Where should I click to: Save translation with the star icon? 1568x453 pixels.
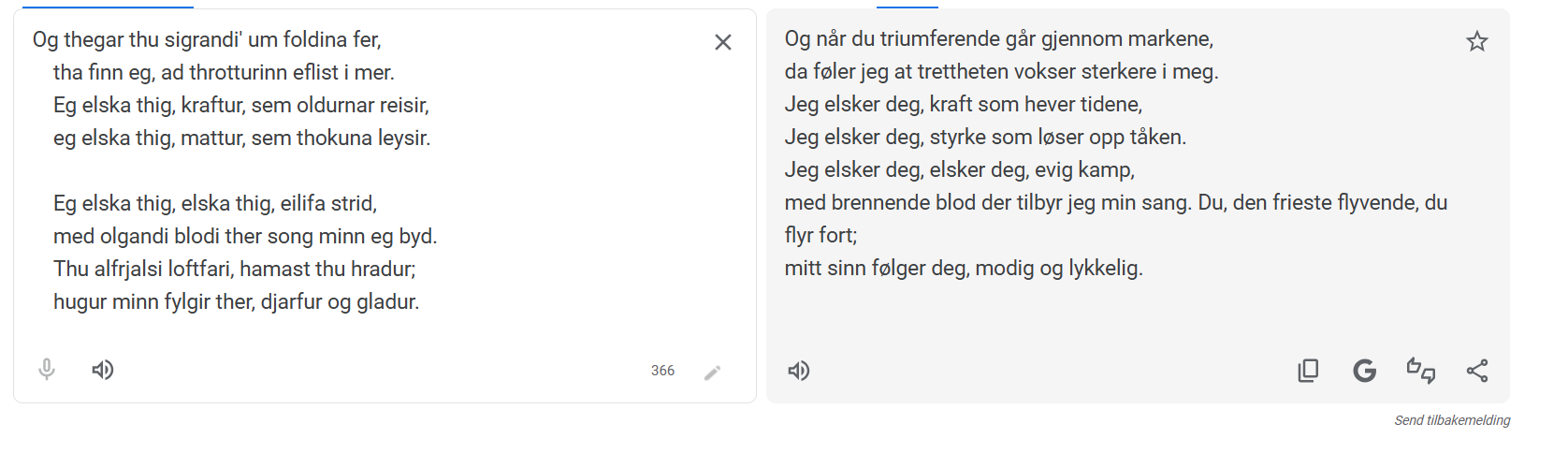point(1476,41)
